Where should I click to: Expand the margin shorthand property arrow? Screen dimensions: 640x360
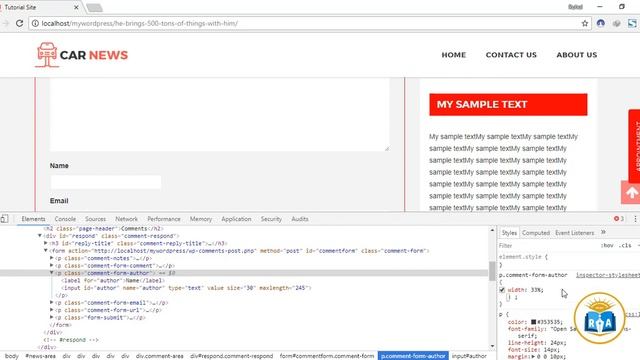(x=533, y=356)
